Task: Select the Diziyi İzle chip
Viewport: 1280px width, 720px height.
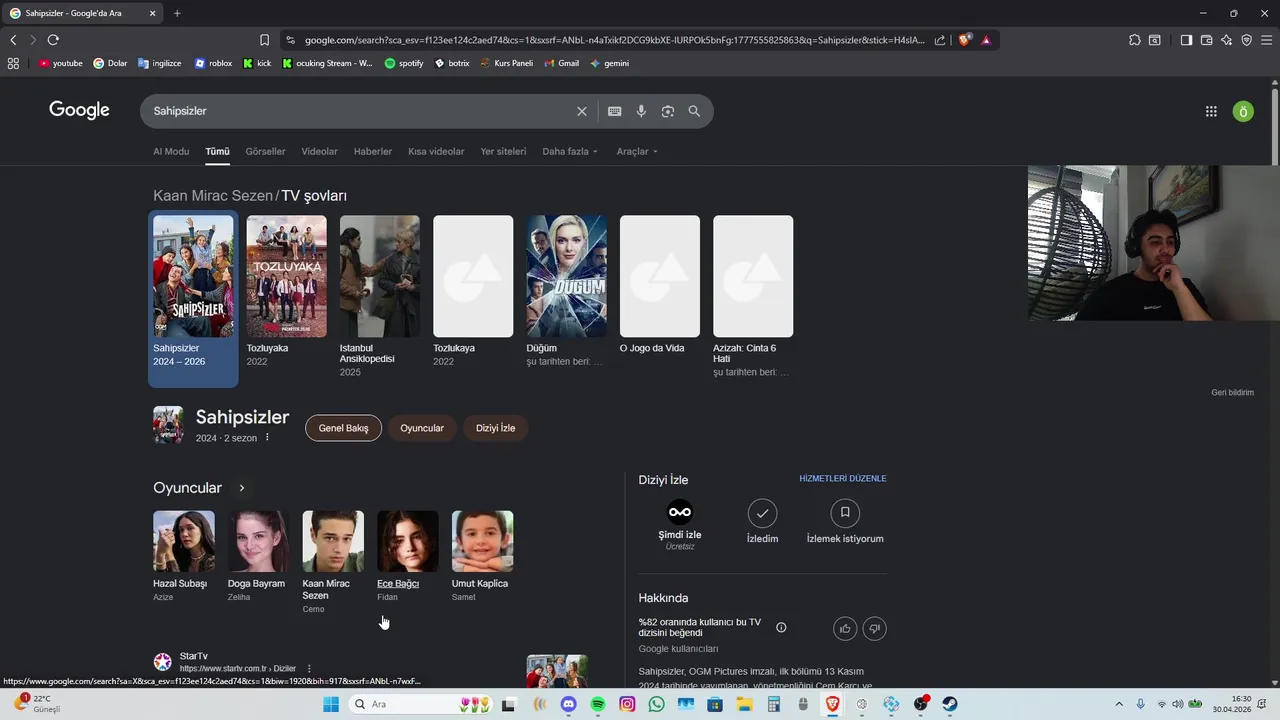Action: pyautogui.click(x=496, y=428)
